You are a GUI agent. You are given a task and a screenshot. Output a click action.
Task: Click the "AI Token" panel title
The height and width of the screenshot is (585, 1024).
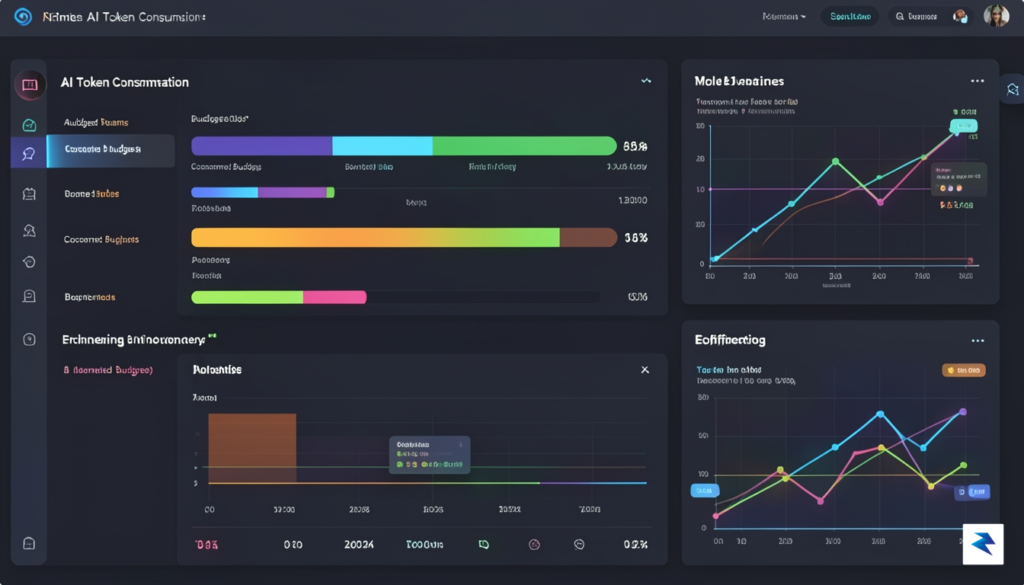click(124, 82)
